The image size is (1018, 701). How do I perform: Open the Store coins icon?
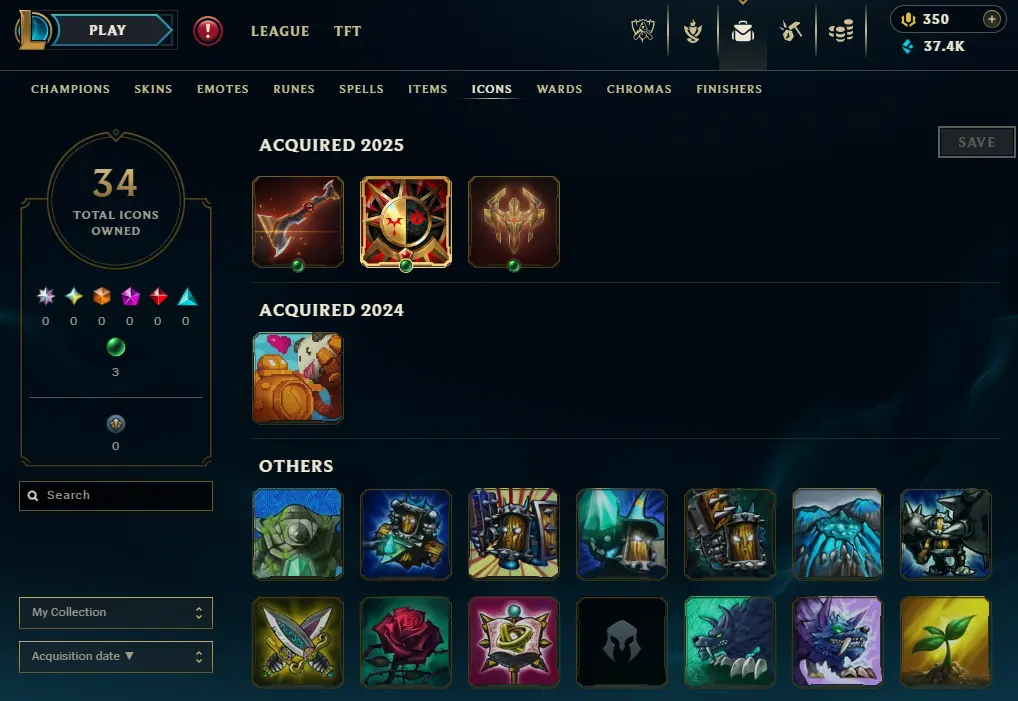841,31
